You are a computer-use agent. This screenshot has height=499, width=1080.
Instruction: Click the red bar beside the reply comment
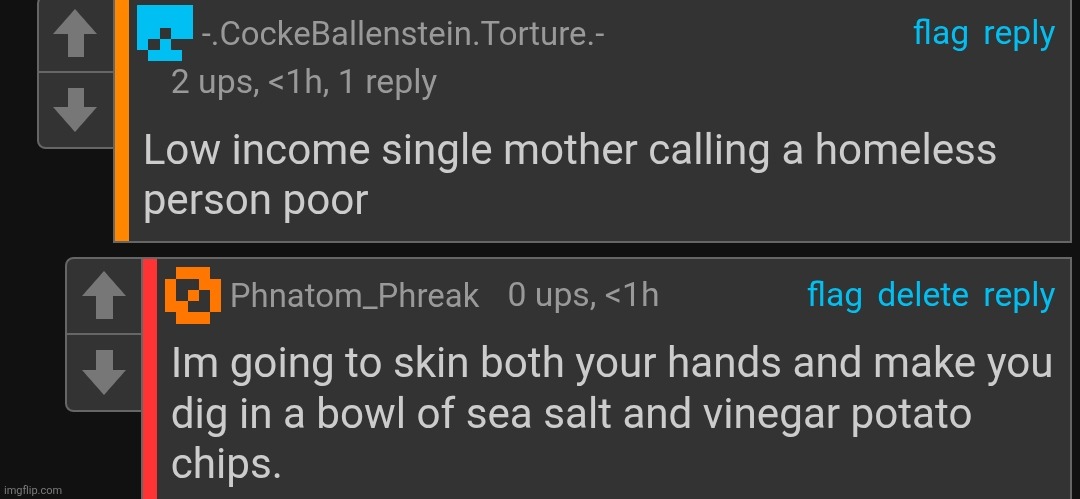149,380
